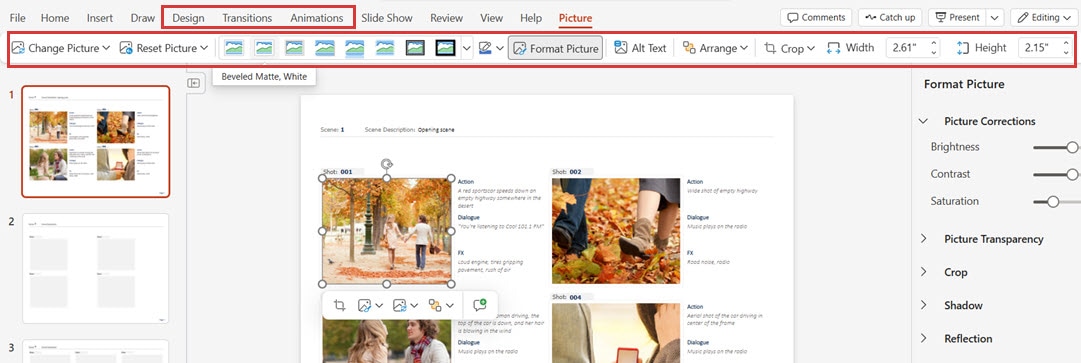
Task: Click the "Opening scene" description text
Action: coord(436,129)
